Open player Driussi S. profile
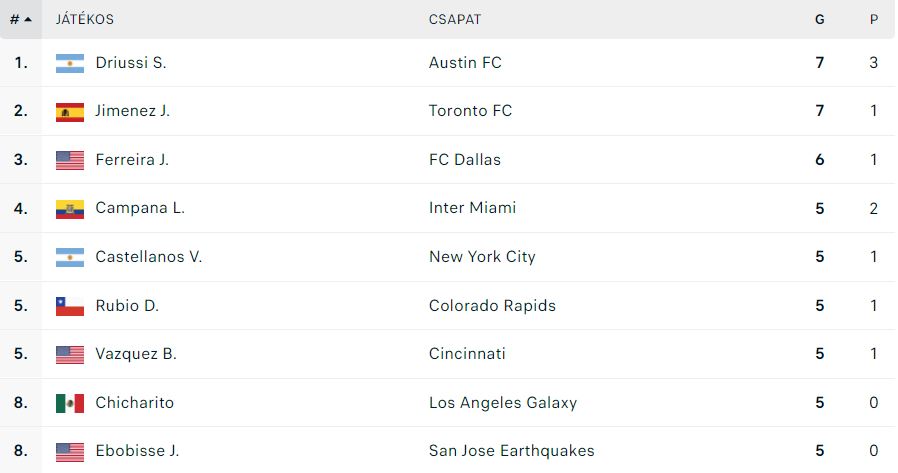Screen dimensions: 898x473 [x=131, y=62]
